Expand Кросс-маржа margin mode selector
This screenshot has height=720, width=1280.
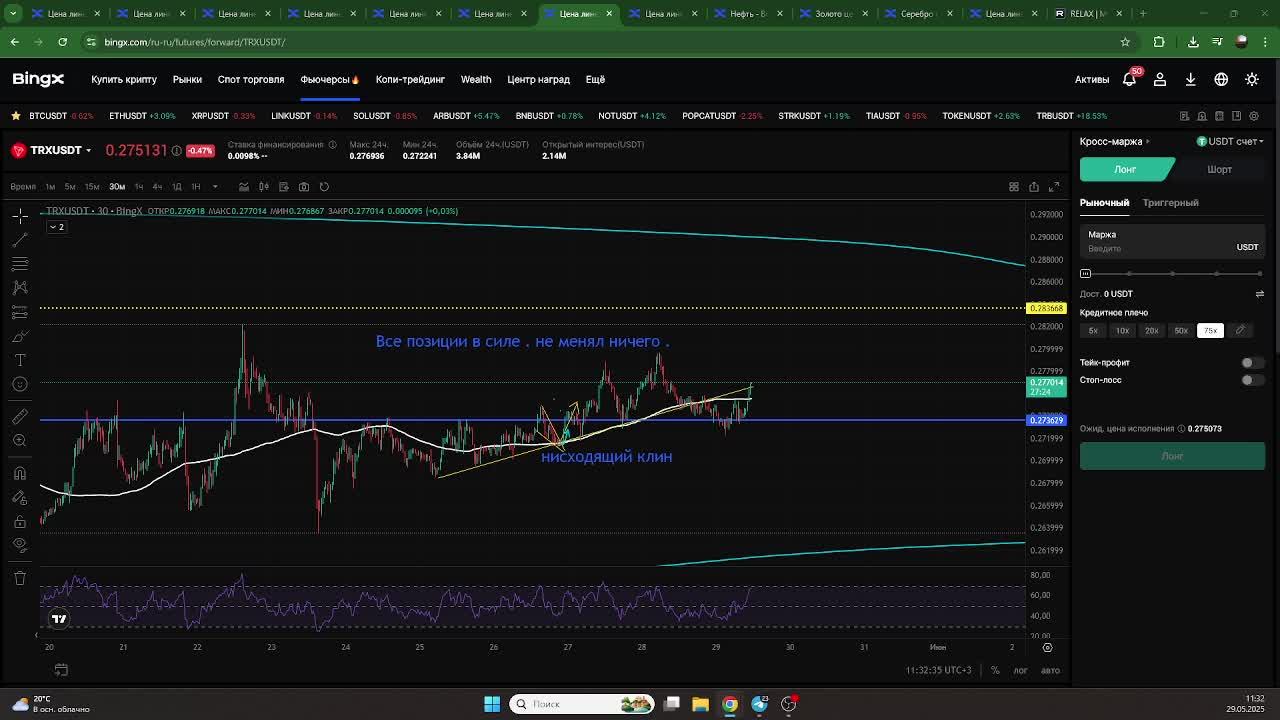pyautogui.click(x=1114, y=141)
